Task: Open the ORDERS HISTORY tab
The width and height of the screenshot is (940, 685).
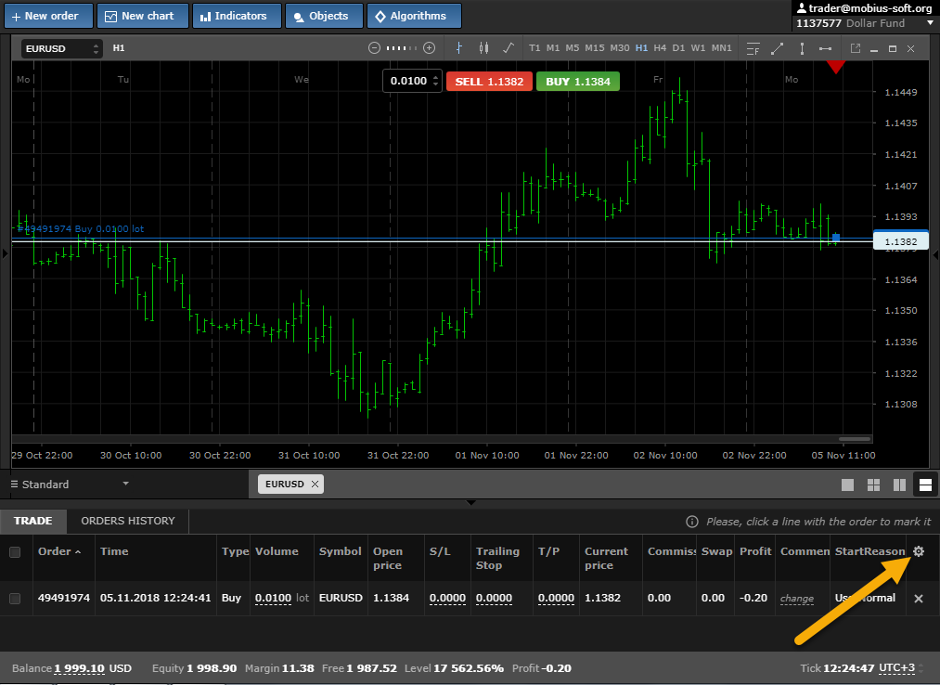Action: (128, 521)
